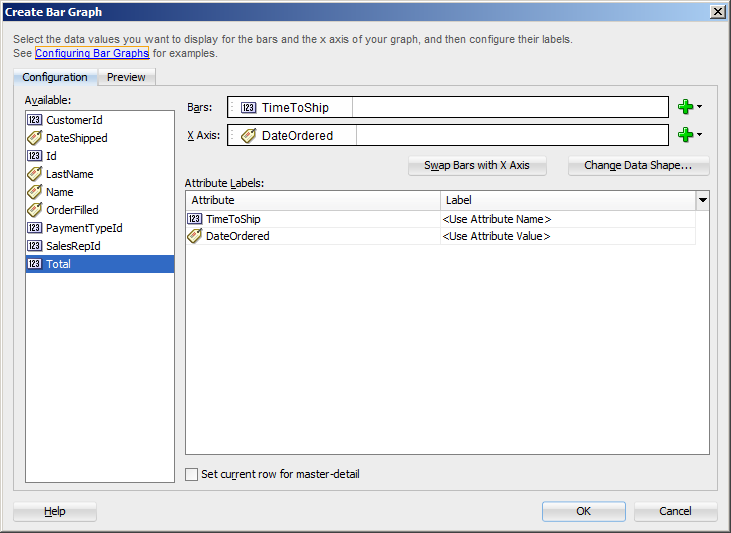
Task: Select the Configuration tab
Action: tap(55, 77)
